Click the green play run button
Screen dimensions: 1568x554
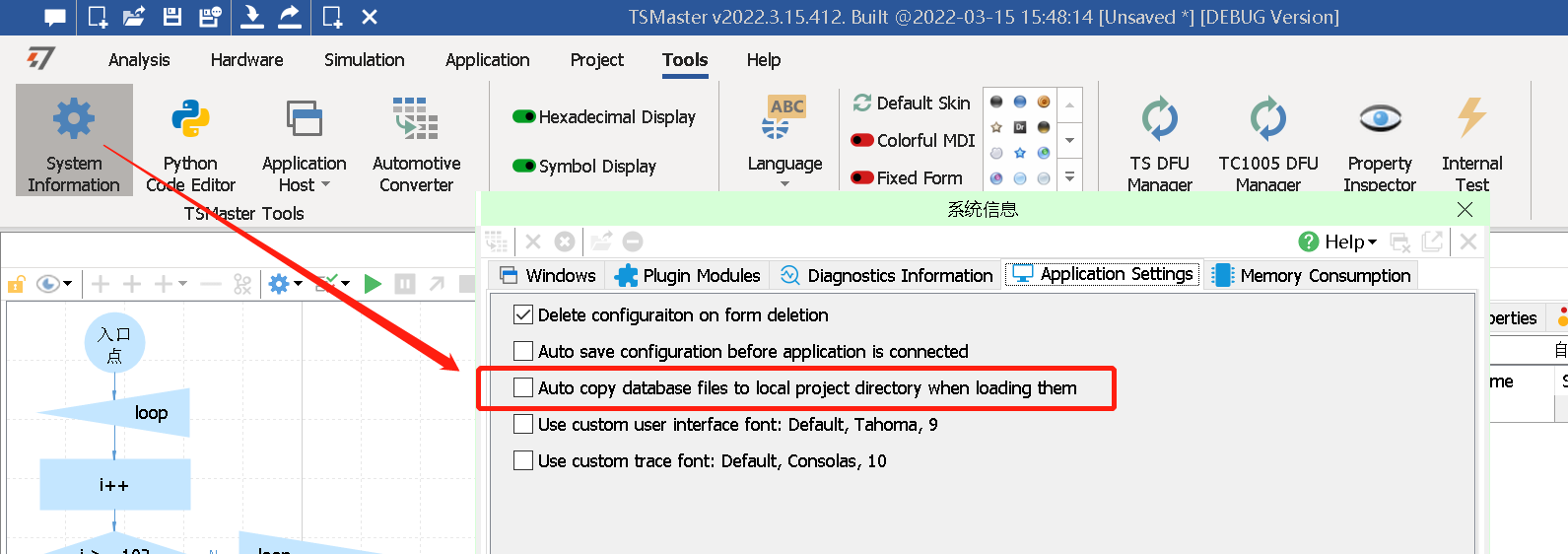373,284
